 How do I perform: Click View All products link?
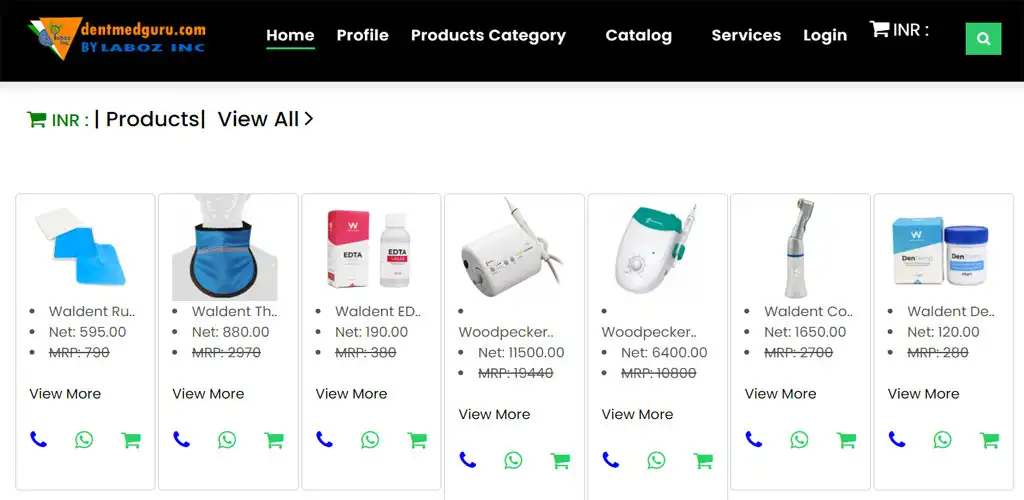[x=265, y=119]
